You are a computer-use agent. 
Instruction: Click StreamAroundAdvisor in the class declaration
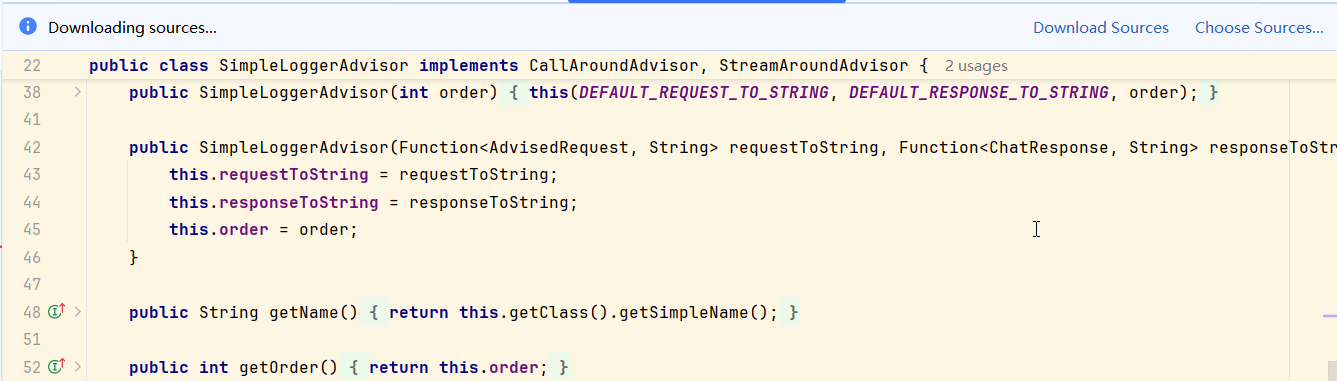pyautogui.click(x=814, y=66)
